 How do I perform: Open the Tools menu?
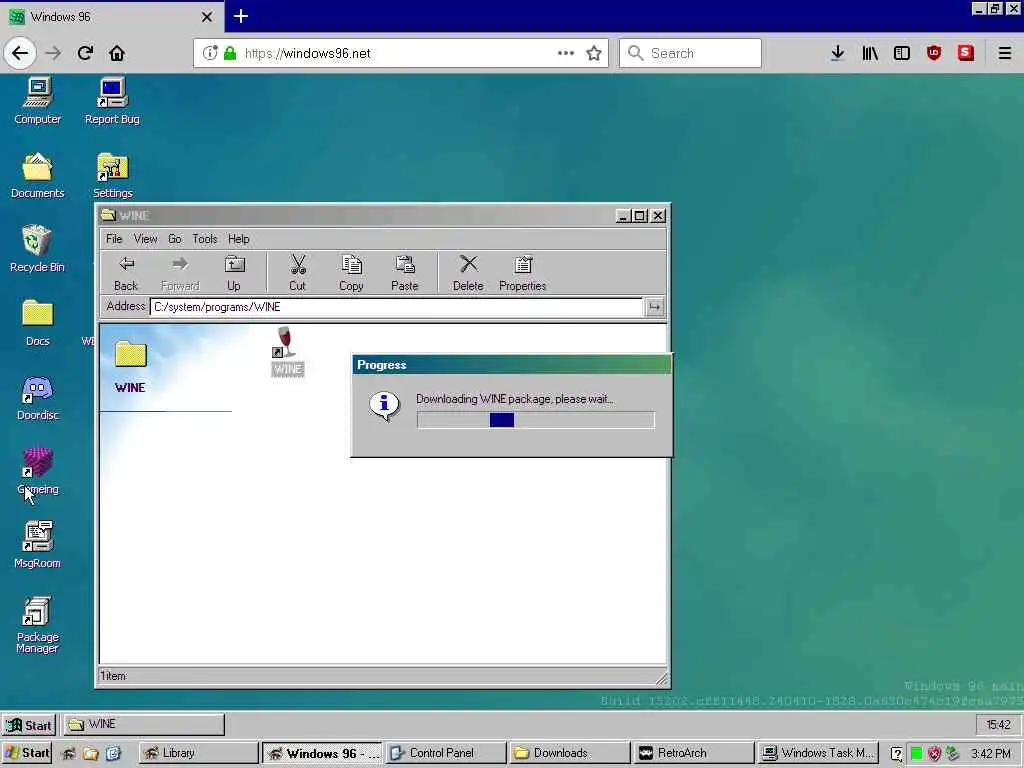point(205,239)
